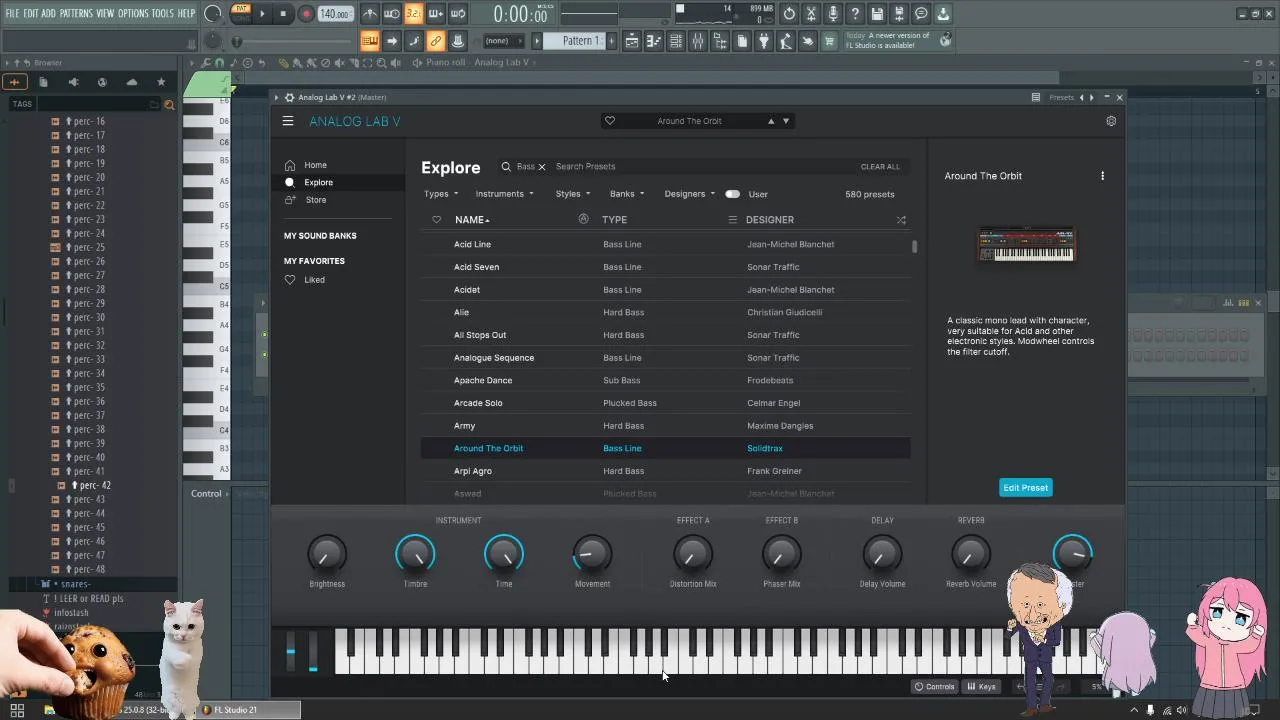Select the Arpi Agro preset
Screen dimensions: 1280x720
click(665, 471)
